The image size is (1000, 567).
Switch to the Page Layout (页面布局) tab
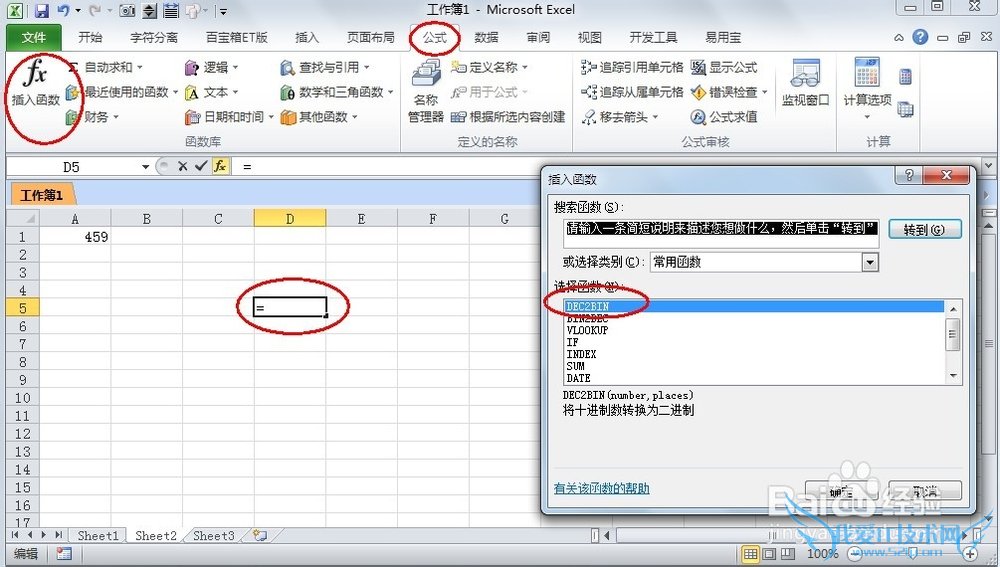point(371,38)
